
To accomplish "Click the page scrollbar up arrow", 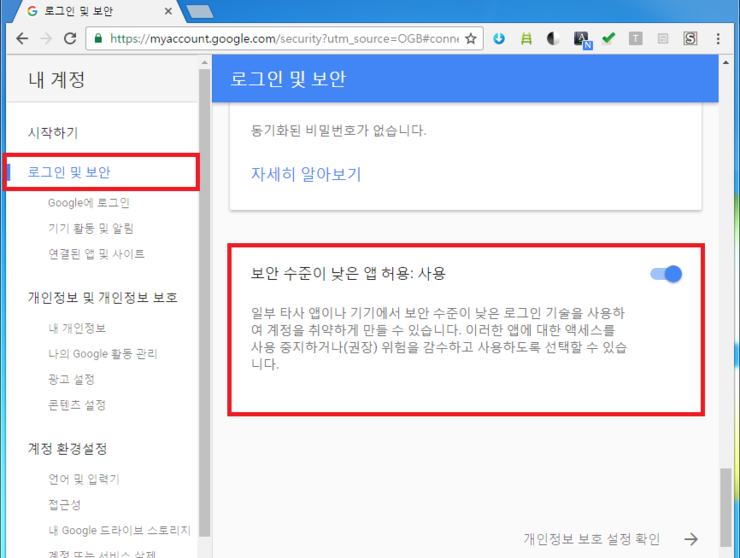I will click(726, 62).
